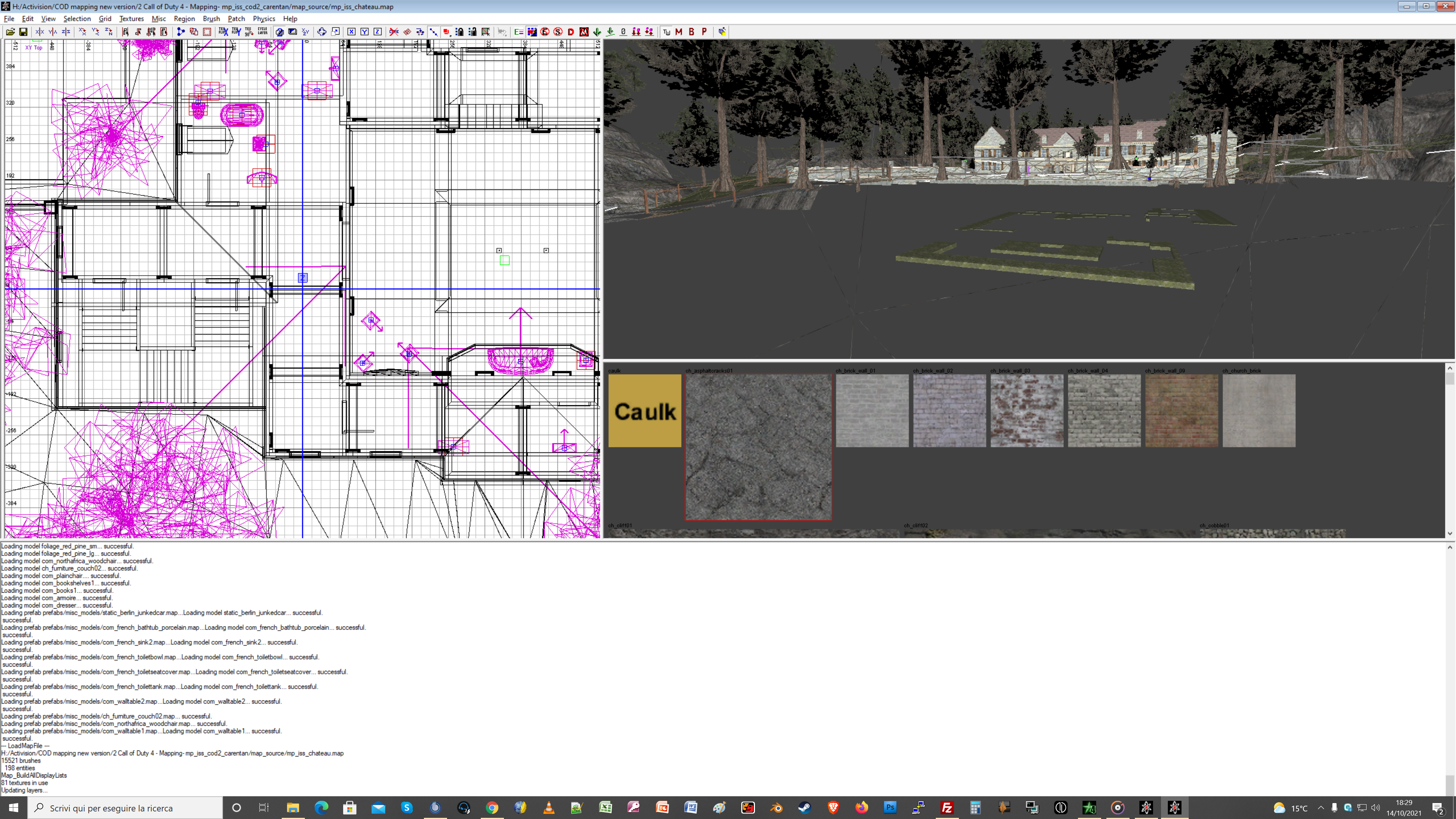Click the Cycle Layer icon
Image resolution: width=1456 pixels, height=819 pixels.
pyautogui.click(x=263, y=31)
